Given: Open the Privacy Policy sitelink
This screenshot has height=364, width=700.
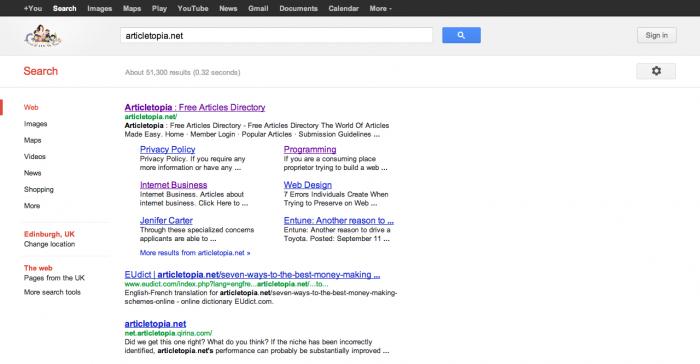Looking at the screenshot, I should [x=167, y=150].
